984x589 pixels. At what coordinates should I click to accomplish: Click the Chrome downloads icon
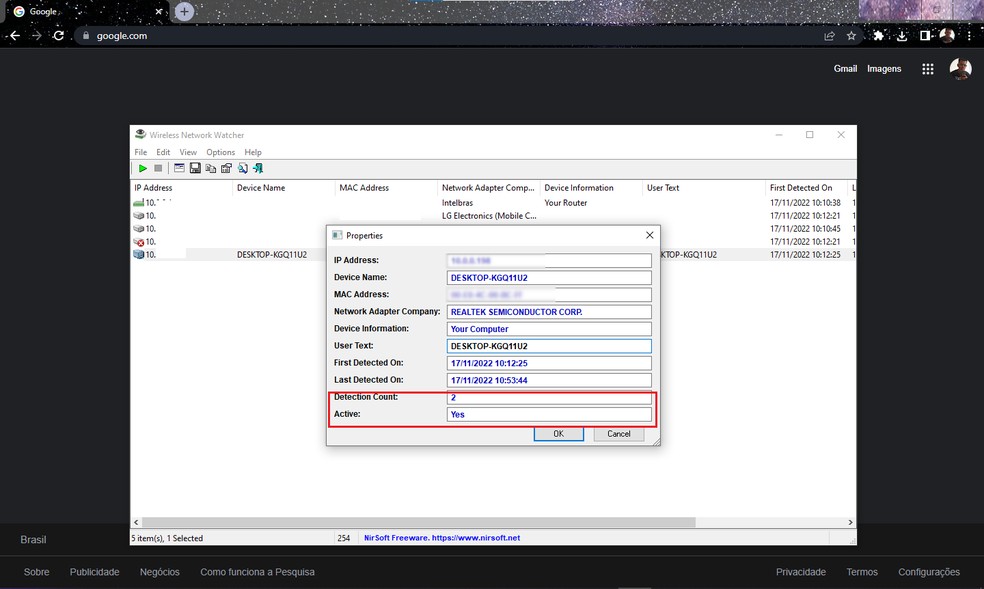coord(902,35)
